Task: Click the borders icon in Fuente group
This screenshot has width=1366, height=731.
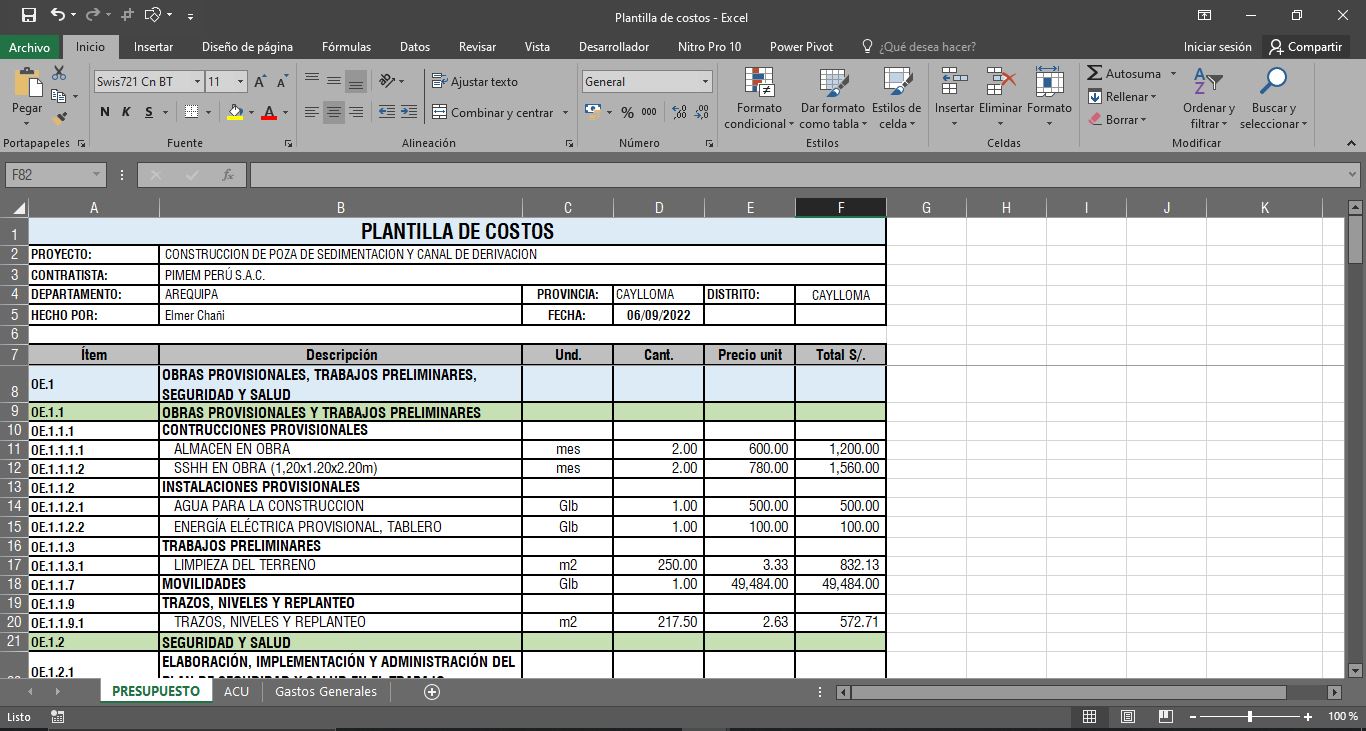Action: (192, 112)
